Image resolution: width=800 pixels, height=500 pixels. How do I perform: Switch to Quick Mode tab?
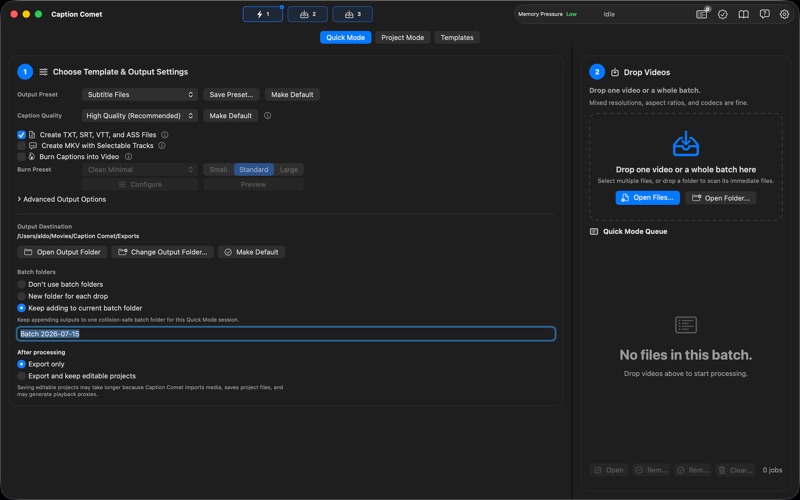pos(345,38)
